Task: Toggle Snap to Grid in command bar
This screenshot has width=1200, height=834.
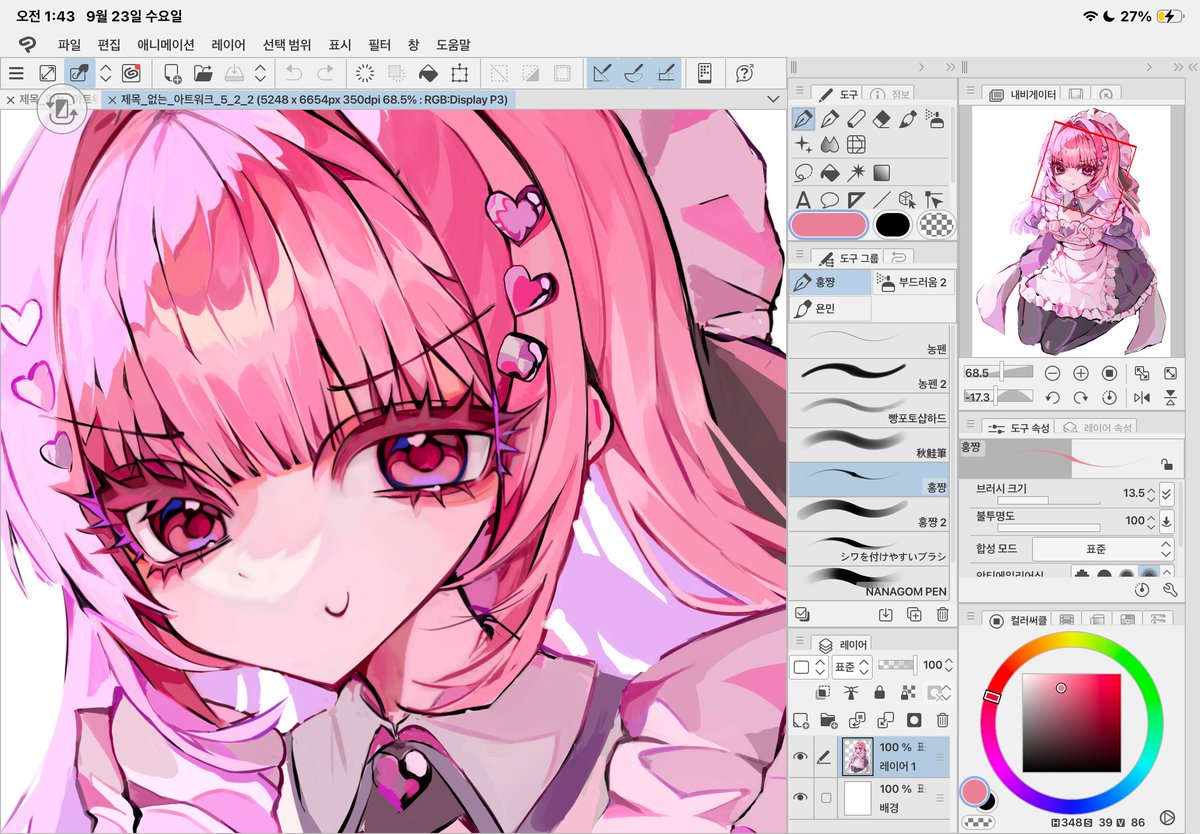Action: coord(666,73)
